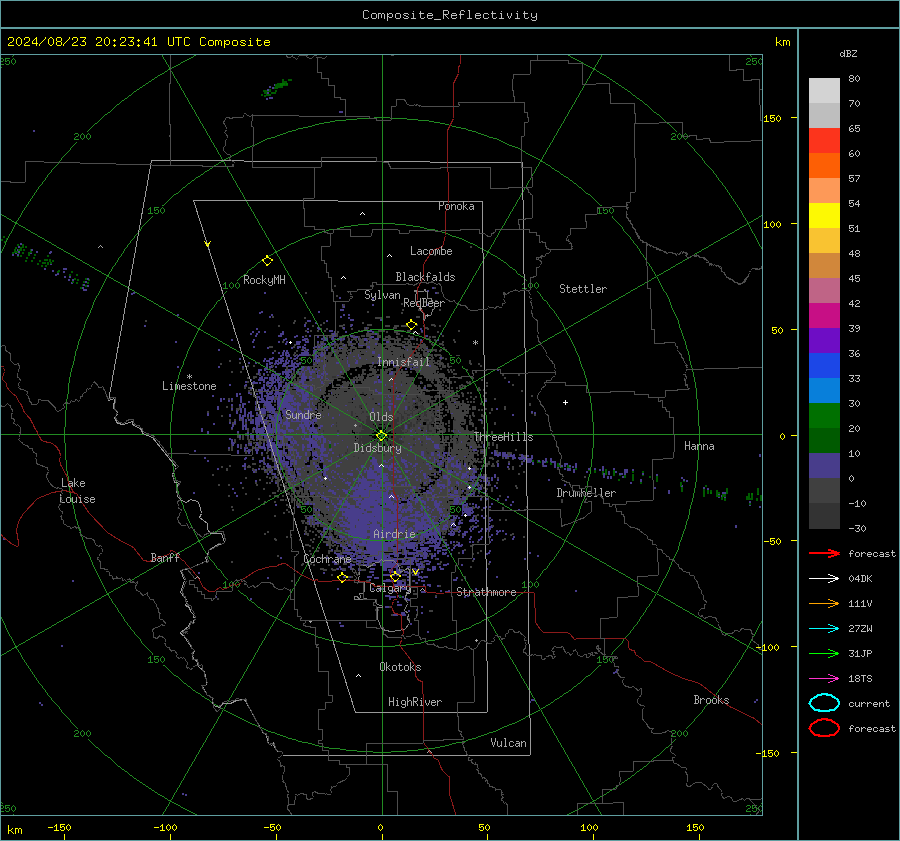Click the Stettler city label
The image size is (900, 841).
point(583,289)
